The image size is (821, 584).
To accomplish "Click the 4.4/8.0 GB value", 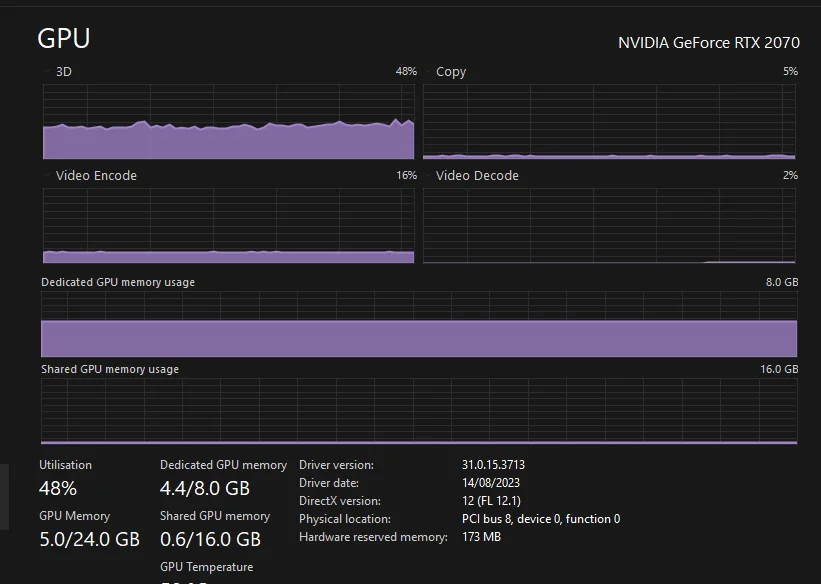I will (205, 489).
